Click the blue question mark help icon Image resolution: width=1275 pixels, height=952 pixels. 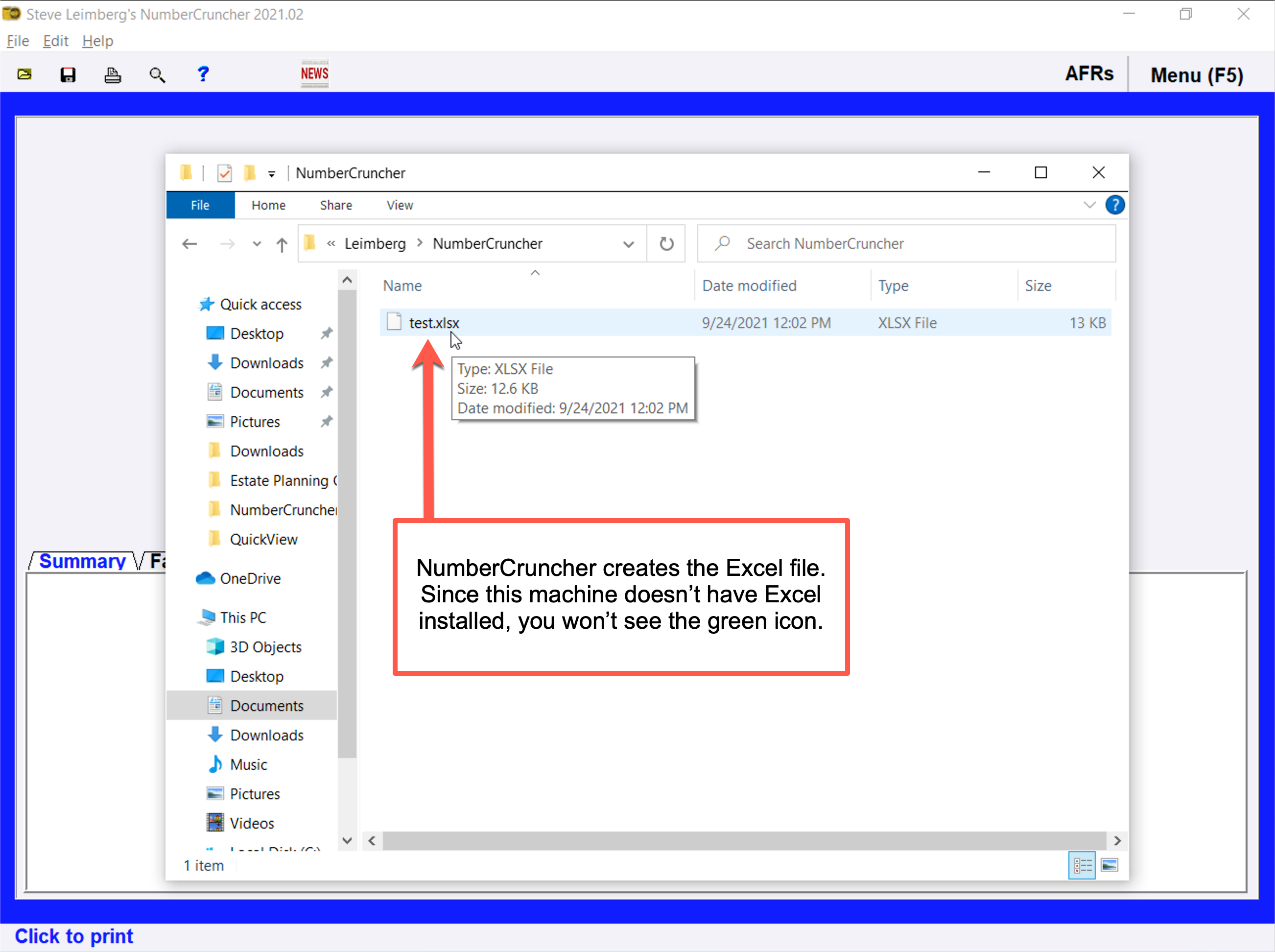(203, 74)
